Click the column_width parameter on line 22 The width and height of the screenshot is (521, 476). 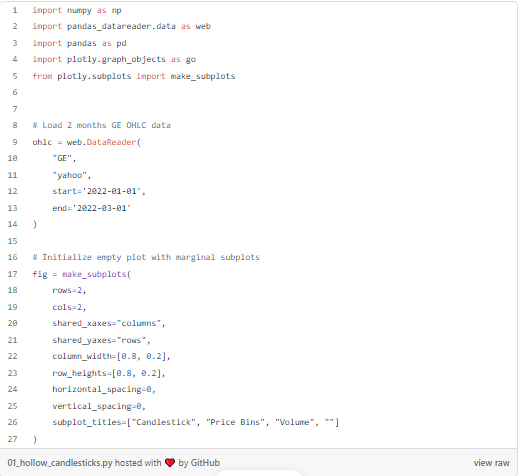click(x=82, y=356)
